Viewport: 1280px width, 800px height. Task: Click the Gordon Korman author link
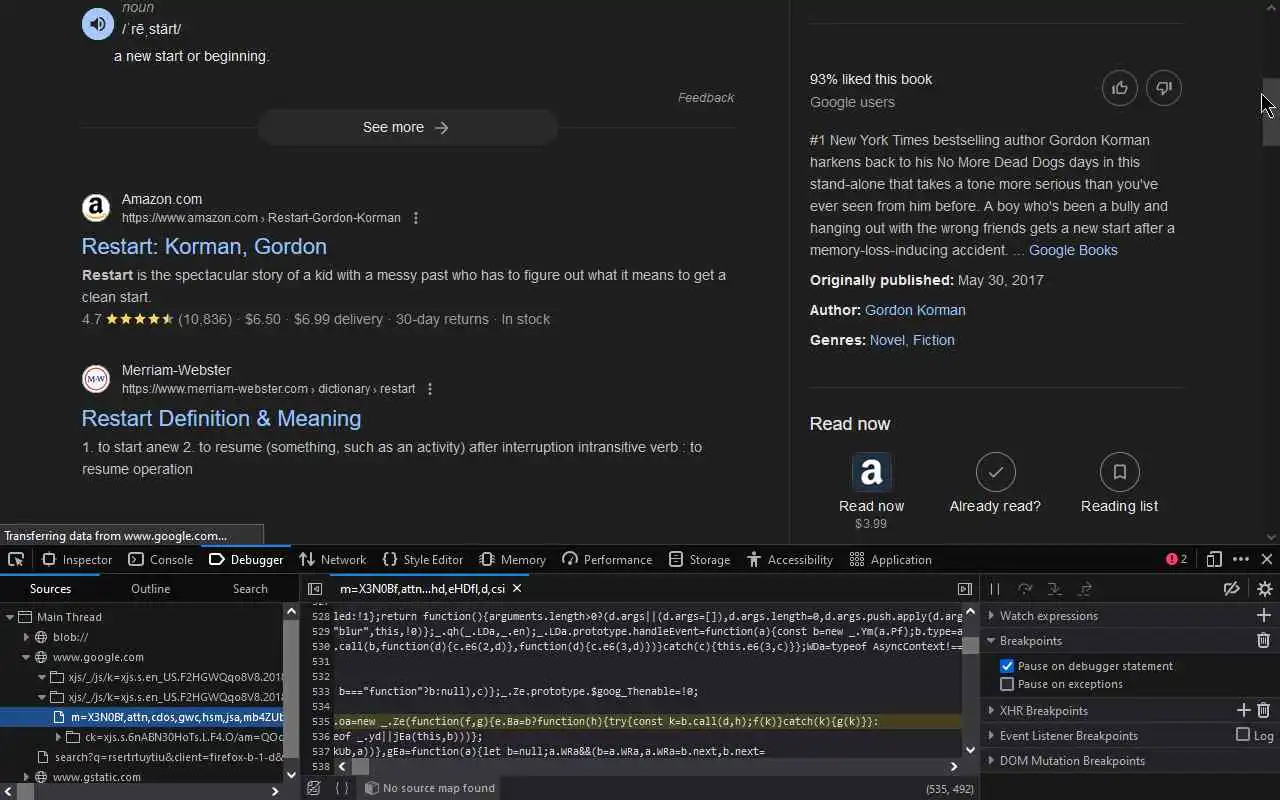(915, 310)
